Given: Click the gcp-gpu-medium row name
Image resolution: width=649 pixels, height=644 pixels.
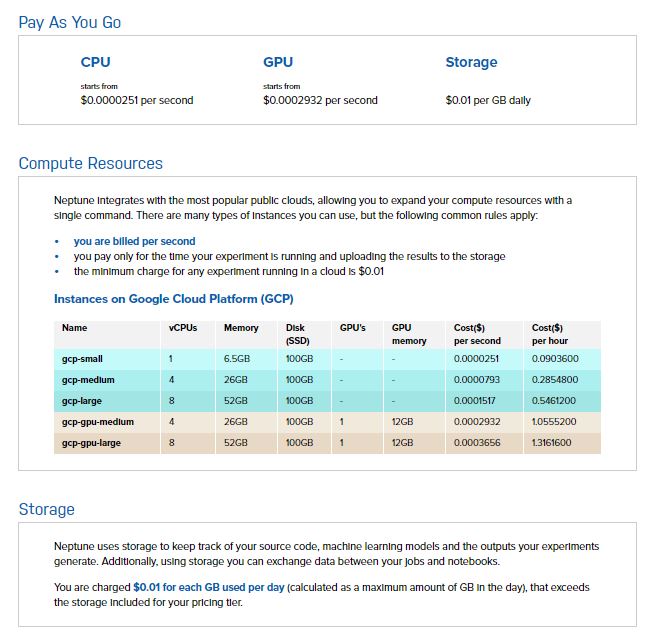Looking at the screenshot, I should (98, 422).
